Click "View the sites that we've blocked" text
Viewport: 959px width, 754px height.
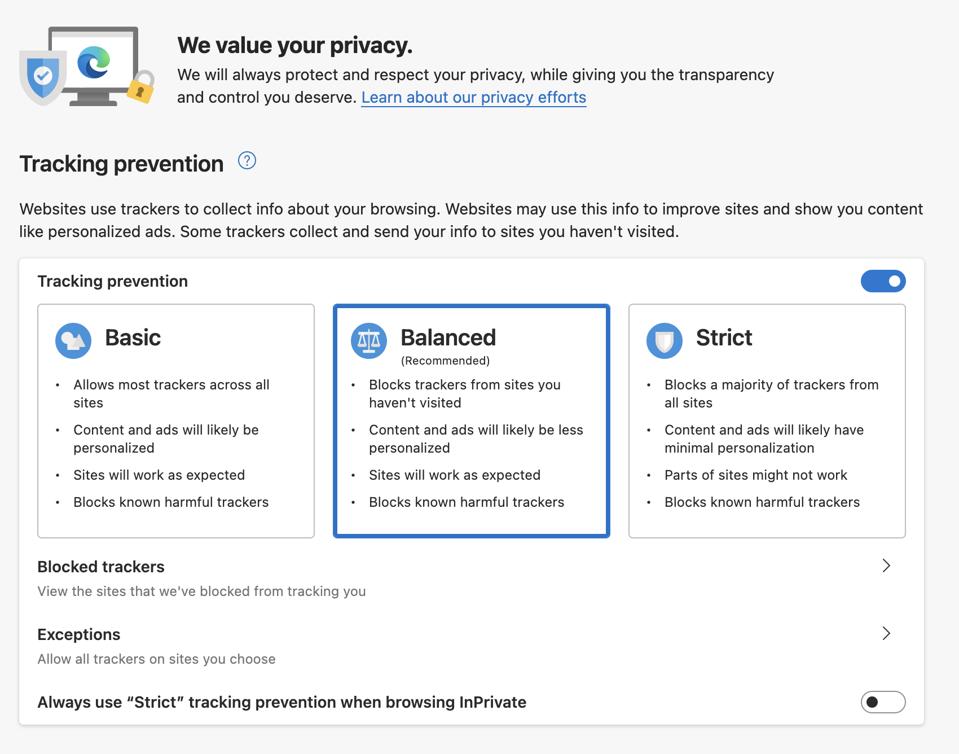tap(201, 591)
